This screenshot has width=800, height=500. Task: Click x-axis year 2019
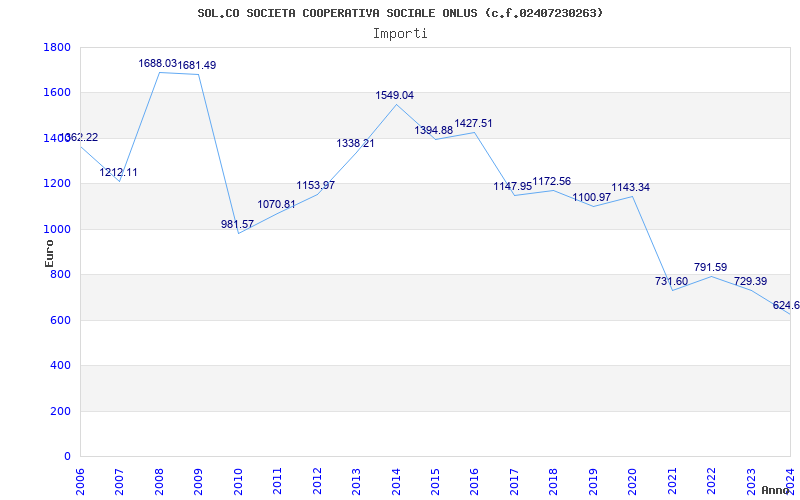[593, 481]
